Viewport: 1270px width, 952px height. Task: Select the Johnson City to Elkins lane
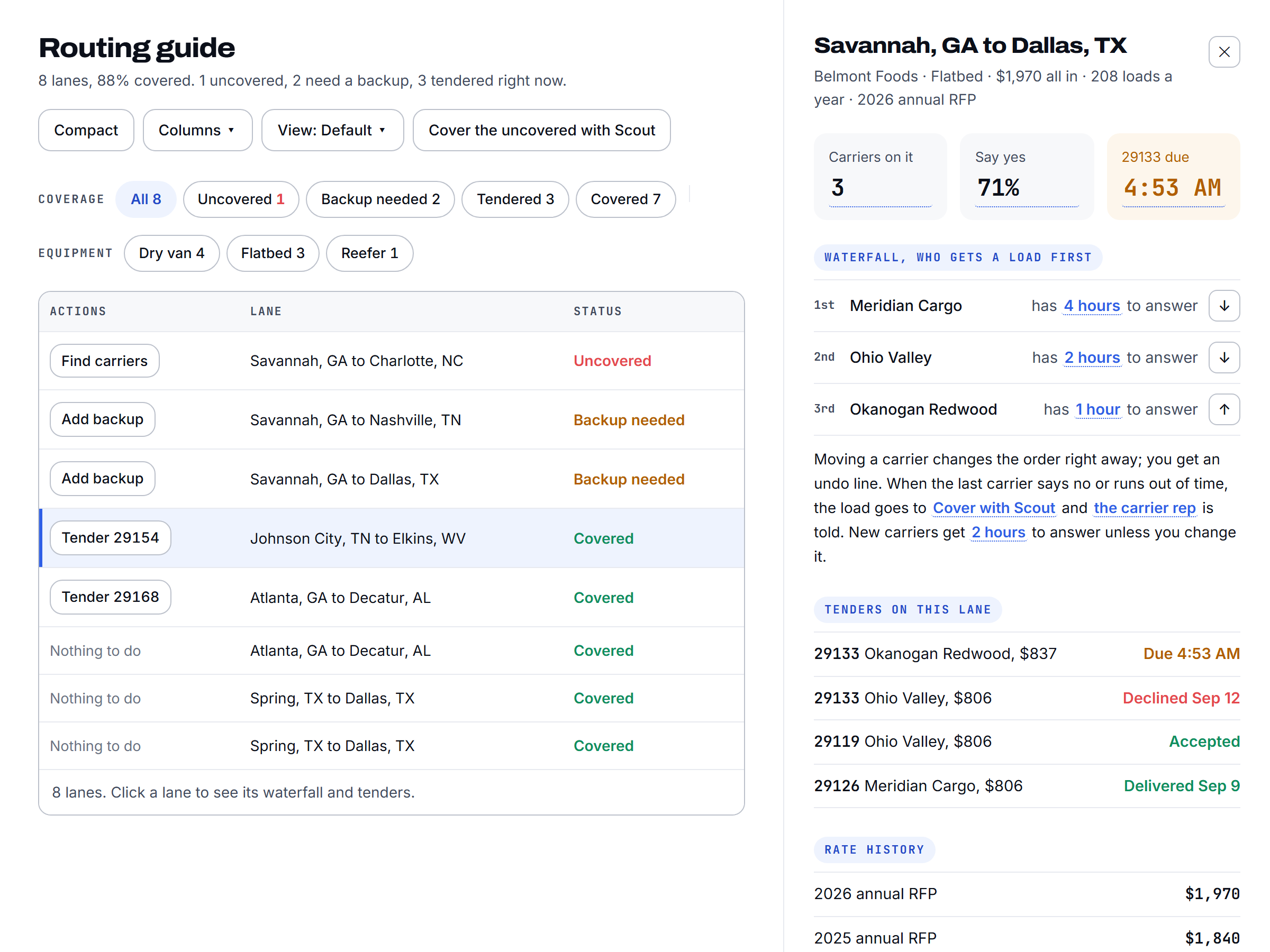point(392,538)
